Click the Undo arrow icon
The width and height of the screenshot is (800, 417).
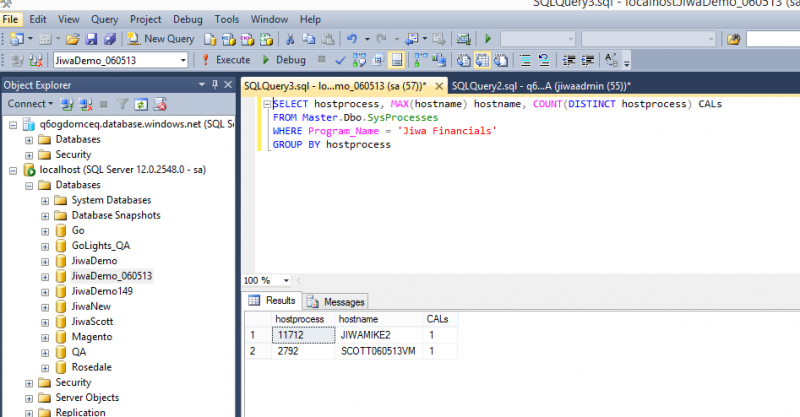[352, 39]
